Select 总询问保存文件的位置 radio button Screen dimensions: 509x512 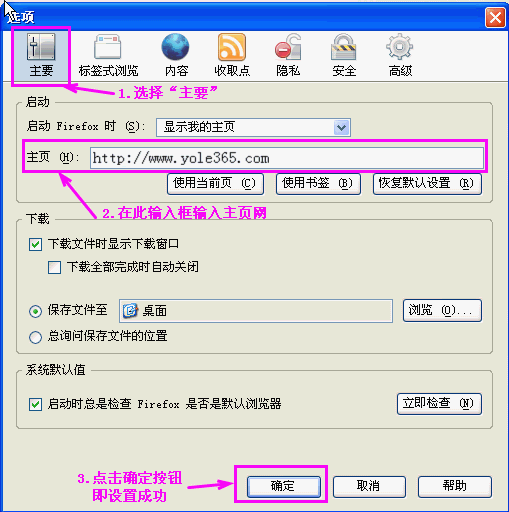(35, 337)
